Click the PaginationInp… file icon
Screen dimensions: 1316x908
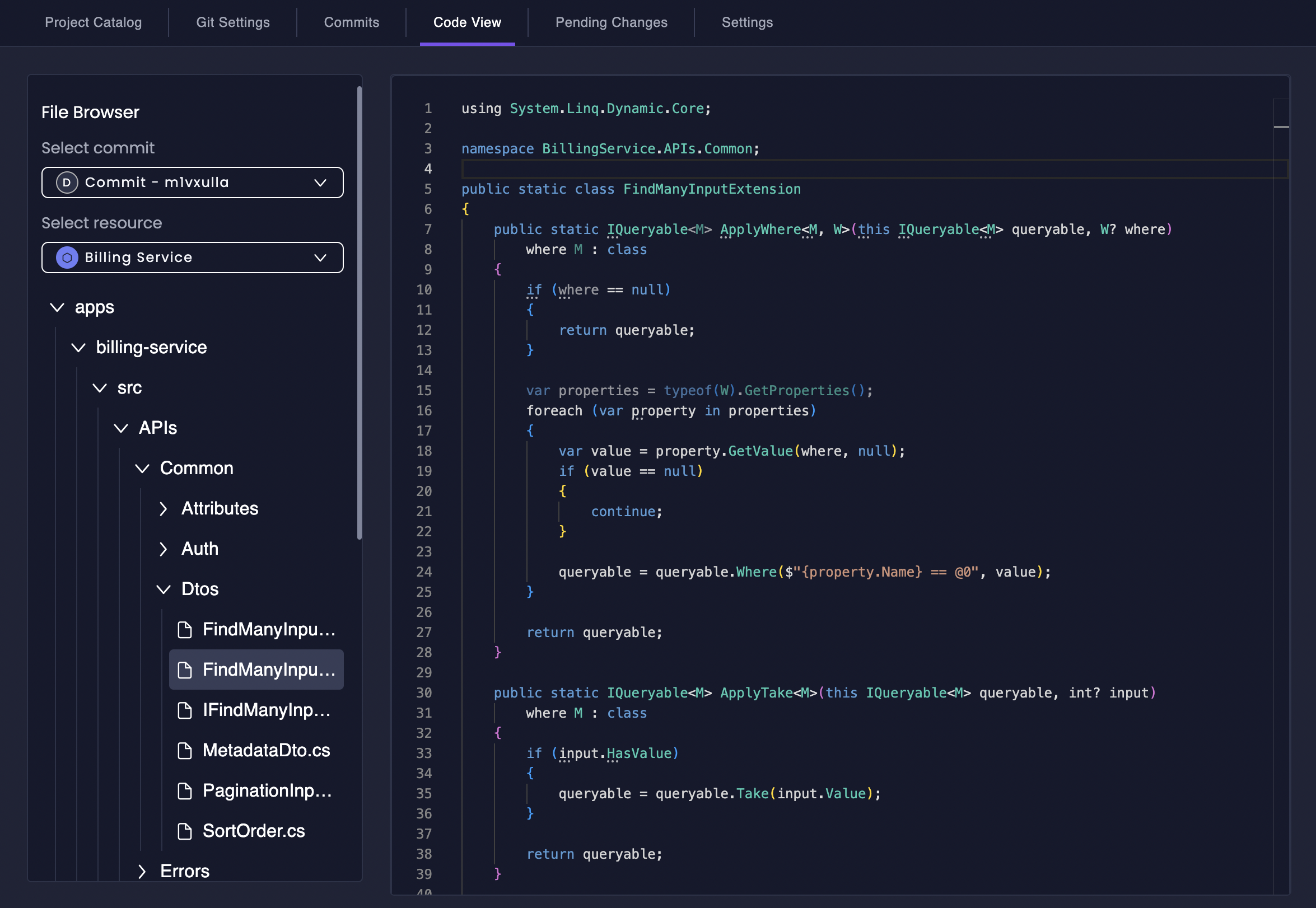click(x=184, y=791)
